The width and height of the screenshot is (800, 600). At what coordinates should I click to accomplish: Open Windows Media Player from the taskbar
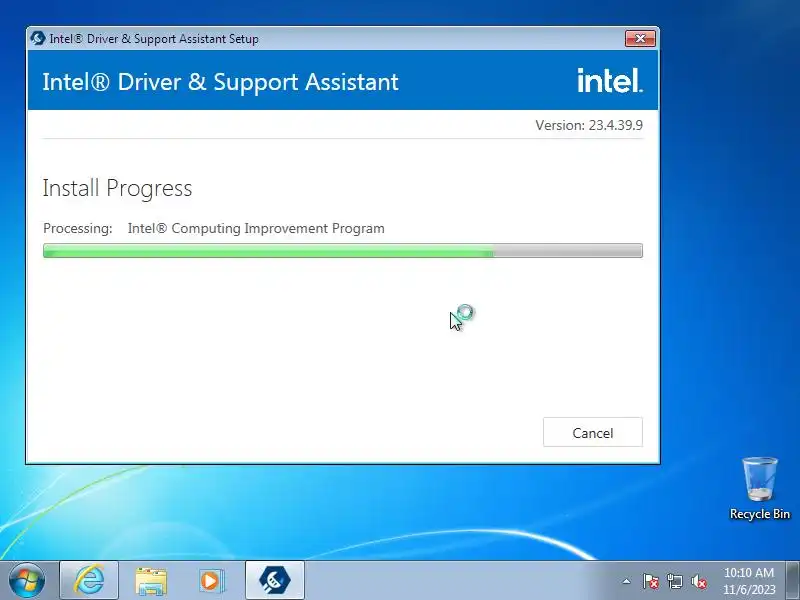[x=210, y=581]
